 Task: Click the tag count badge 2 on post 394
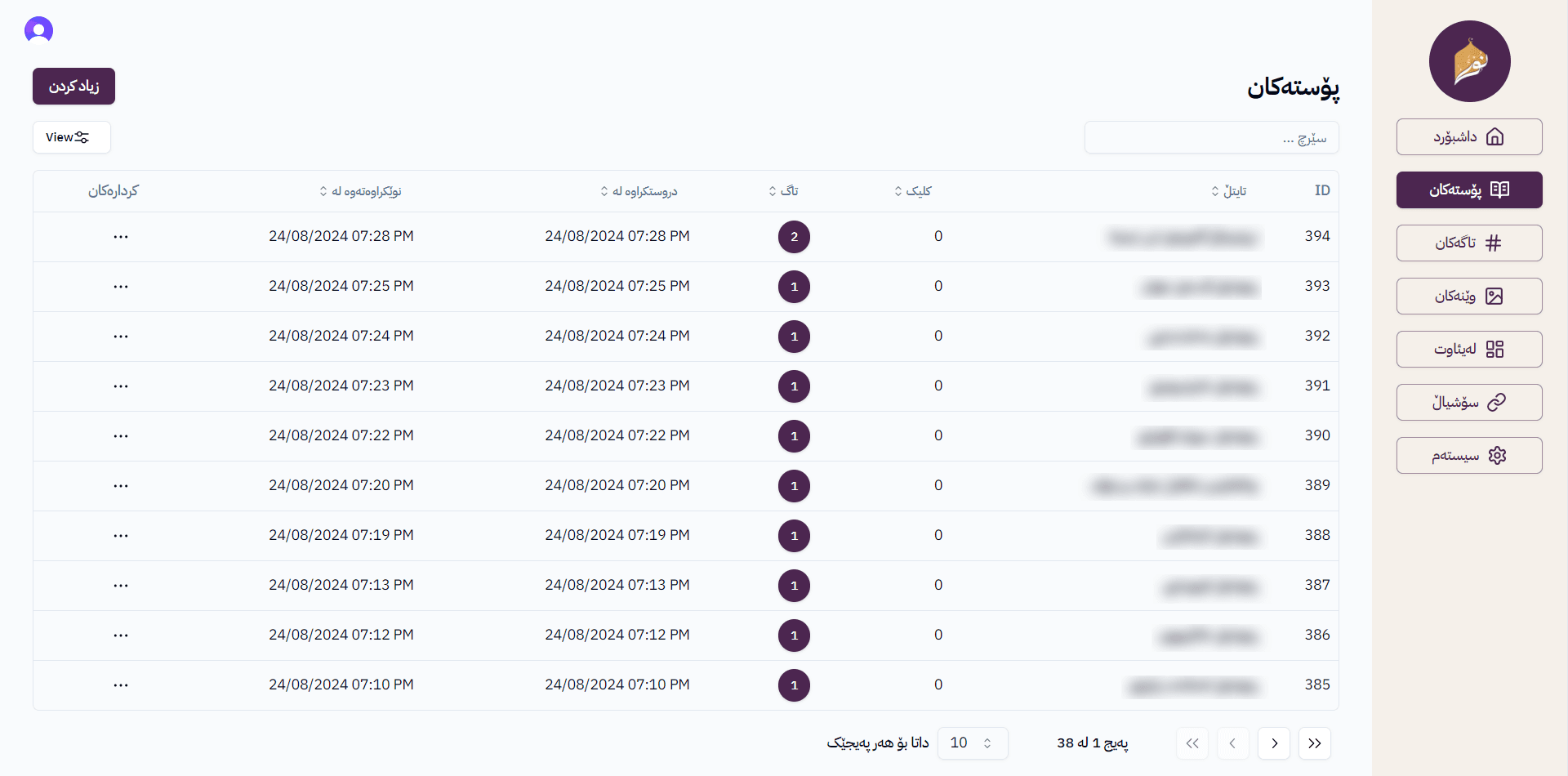pos(793,237)
